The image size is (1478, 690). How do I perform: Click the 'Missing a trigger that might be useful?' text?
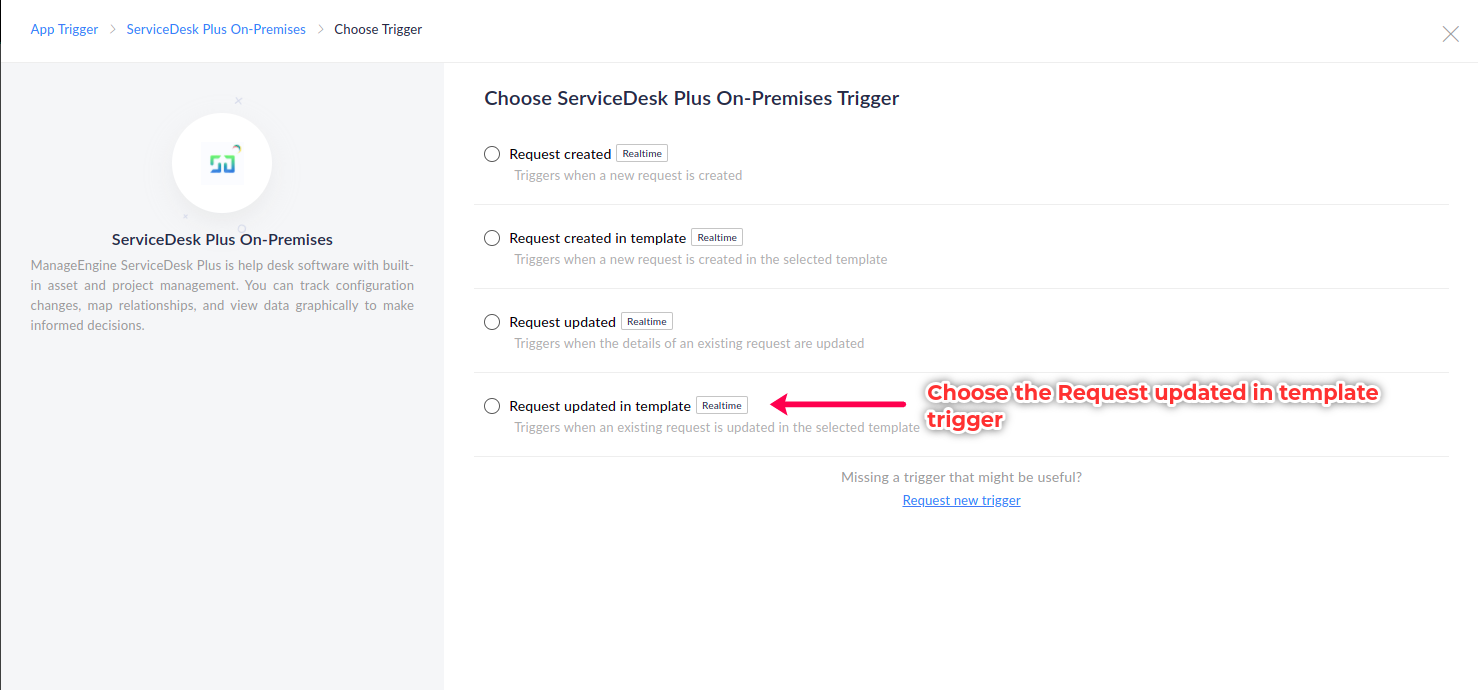coord(961,477)
